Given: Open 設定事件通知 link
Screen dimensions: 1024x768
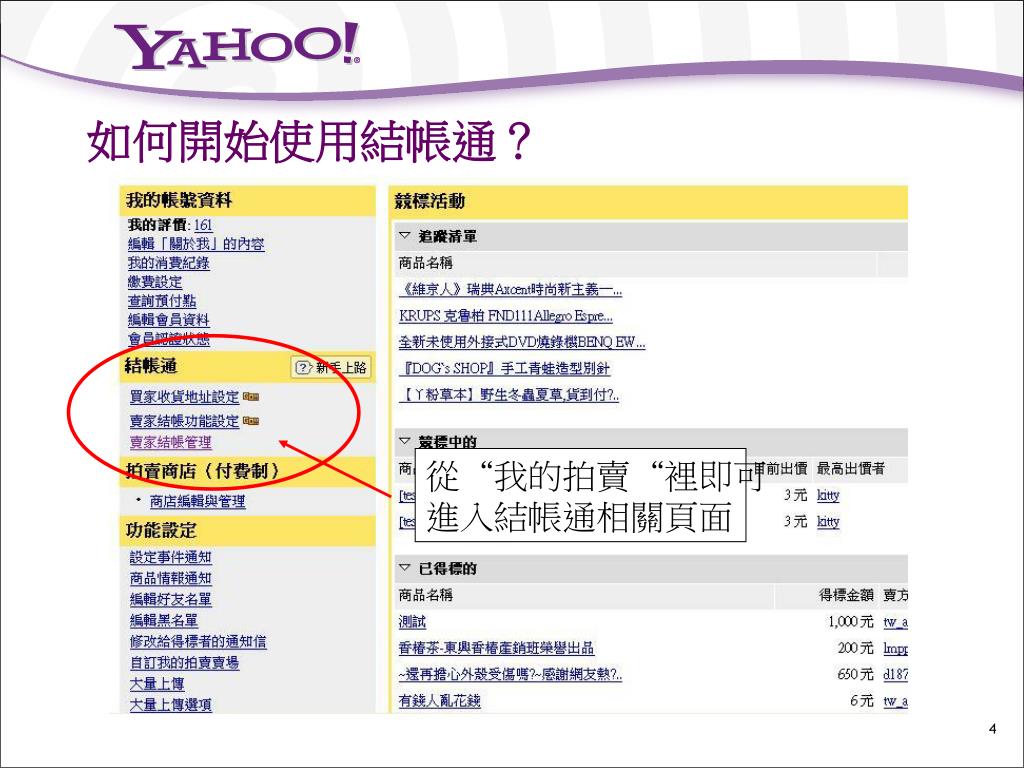Looking at the screenshot, I should coord(170,557).
